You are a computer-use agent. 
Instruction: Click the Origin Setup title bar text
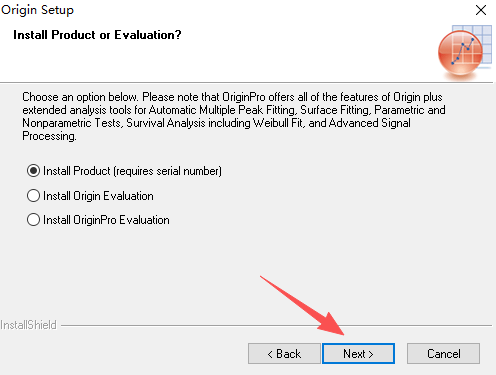[37, 10]
